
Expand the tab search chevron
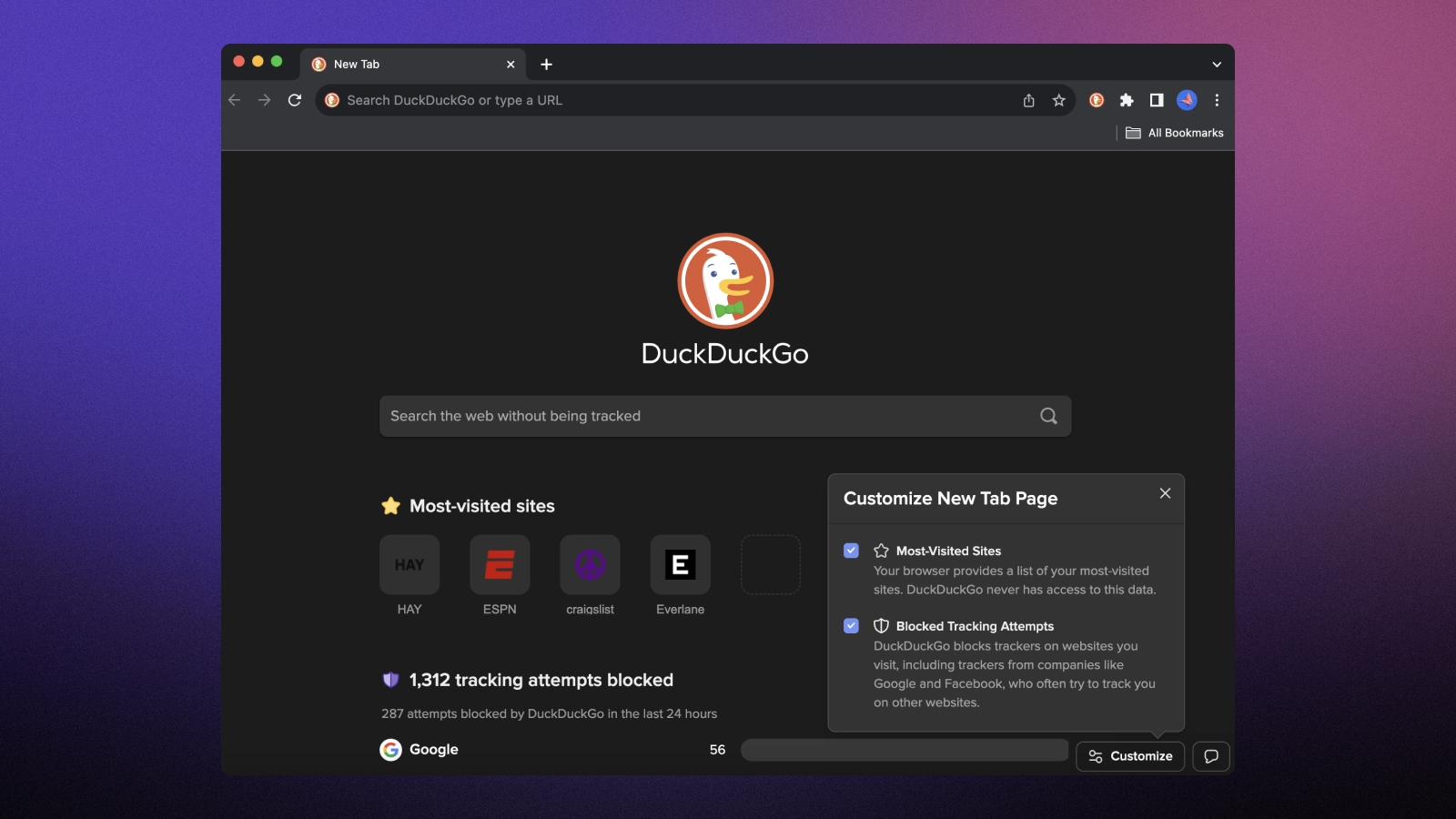point(1217,65)
